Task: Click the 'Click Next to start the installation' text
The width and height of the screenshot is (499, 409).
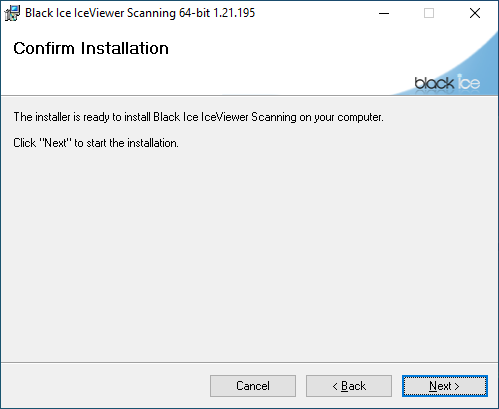Action: (x=96, y=143)
